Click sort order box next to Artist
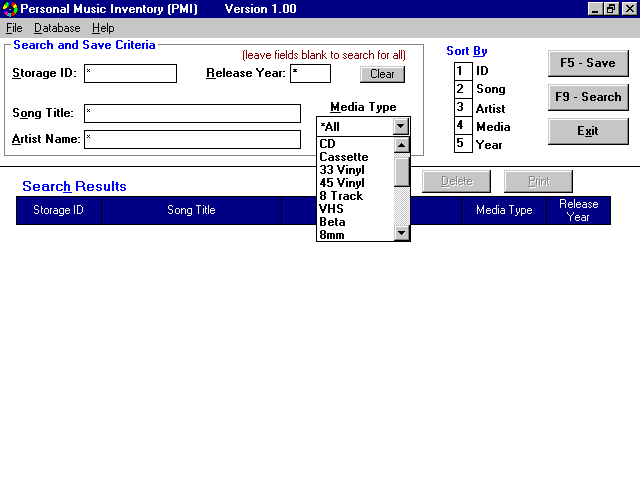The height and width of the screenshot is (480, 640). click(x=461, y=108)
